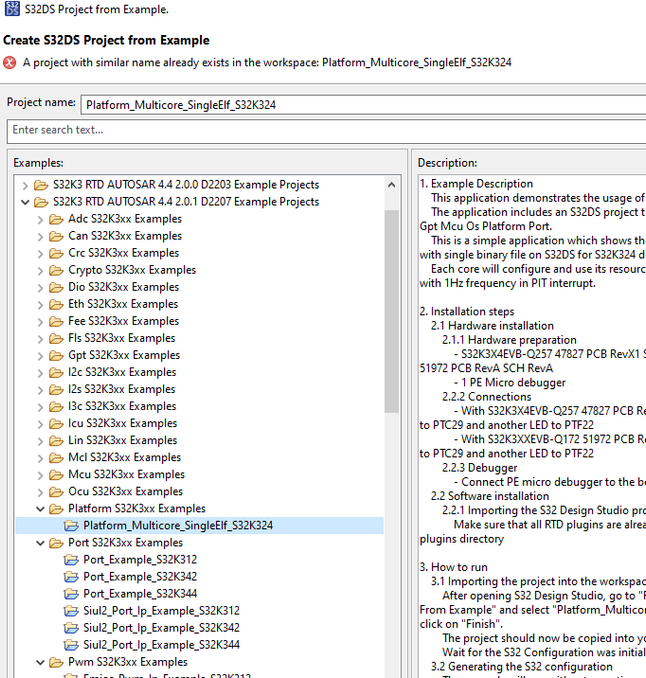646x678 pixels.
Task: Select the Port_Example_S32K342 example
Action: pos(140,577)
